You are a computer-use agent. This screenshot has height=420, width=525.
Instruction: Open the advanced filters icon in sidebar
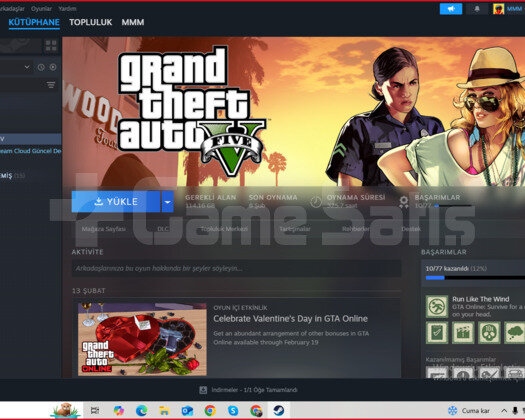51,85
